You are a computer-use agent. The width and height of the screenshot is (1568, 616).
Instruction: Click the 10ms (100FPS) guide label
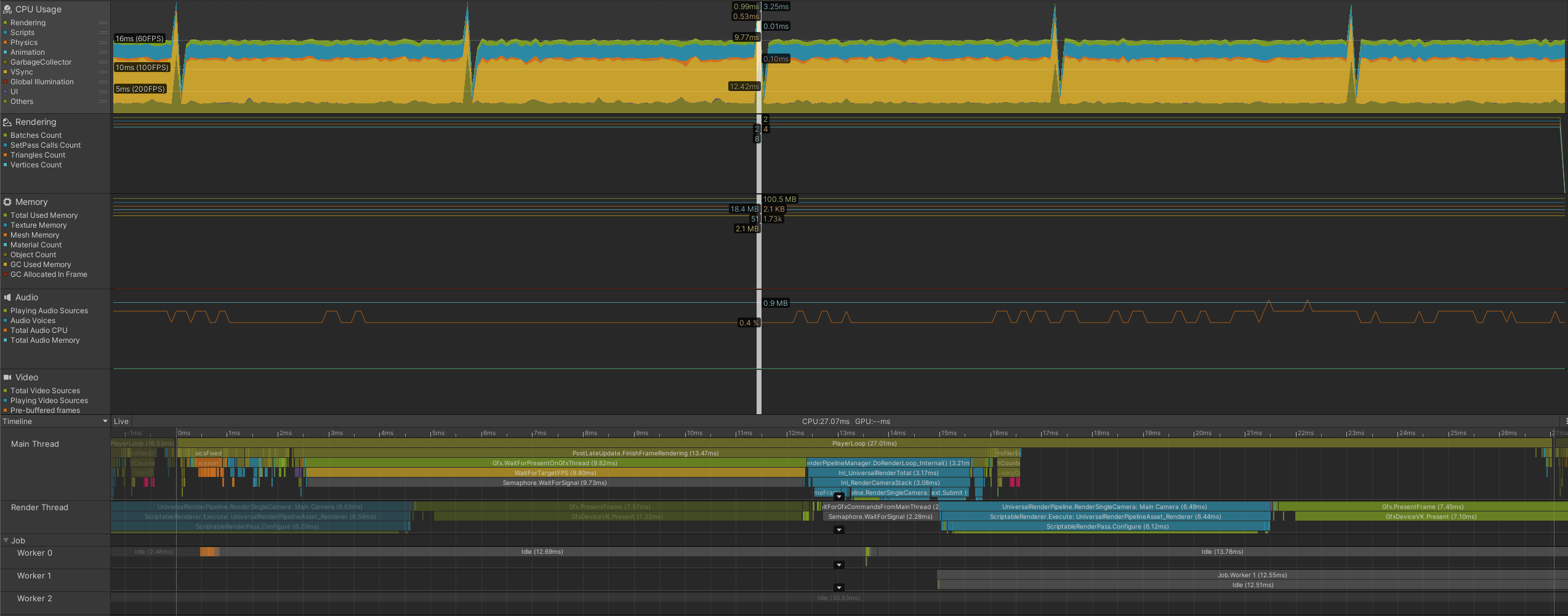[142, 67]
